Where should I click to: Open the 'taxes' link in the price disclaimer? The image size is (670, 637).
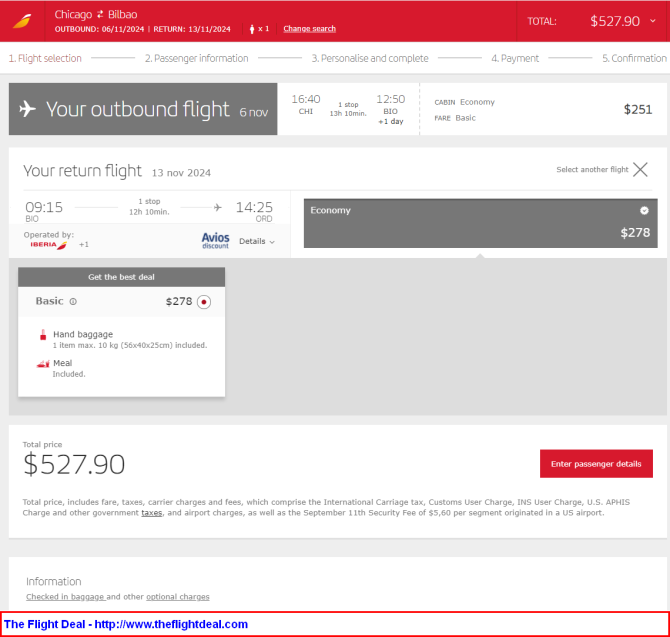(152, 513)
